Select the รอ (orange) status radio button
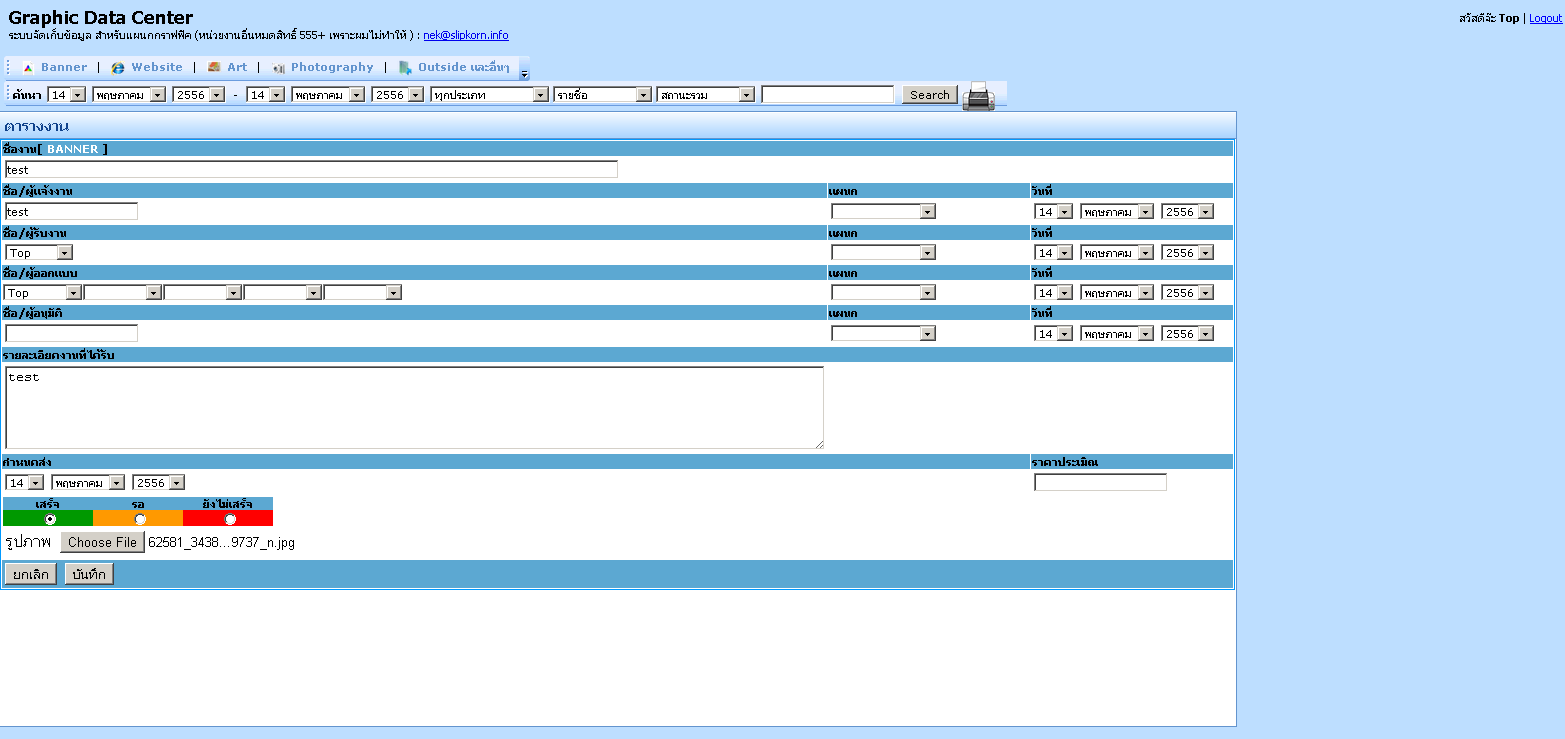The width and height of the screenshot is (1565, 739). pos(140,519)
